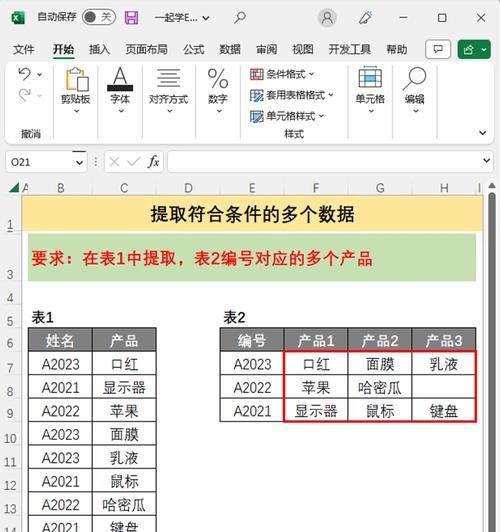This screenshot has height=532, width=500.
Task: Open the 单元格 cells group
Action: 370,90
